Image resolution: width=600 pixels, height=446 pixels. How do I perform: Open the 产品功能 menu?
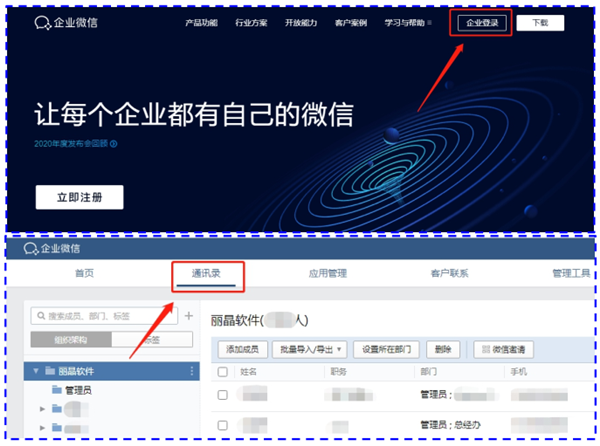pos(201,23)
